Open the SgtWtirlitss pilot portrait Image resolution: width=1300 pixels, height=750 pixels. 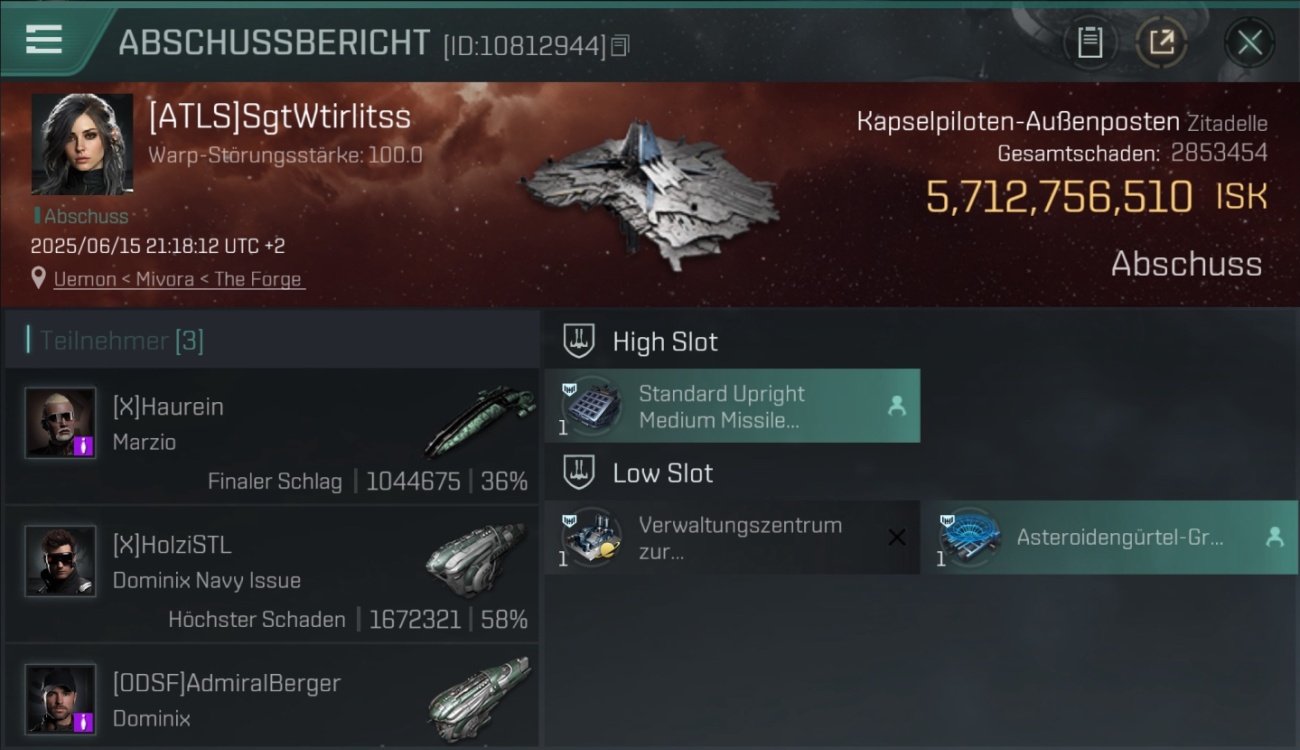point(82,144)
